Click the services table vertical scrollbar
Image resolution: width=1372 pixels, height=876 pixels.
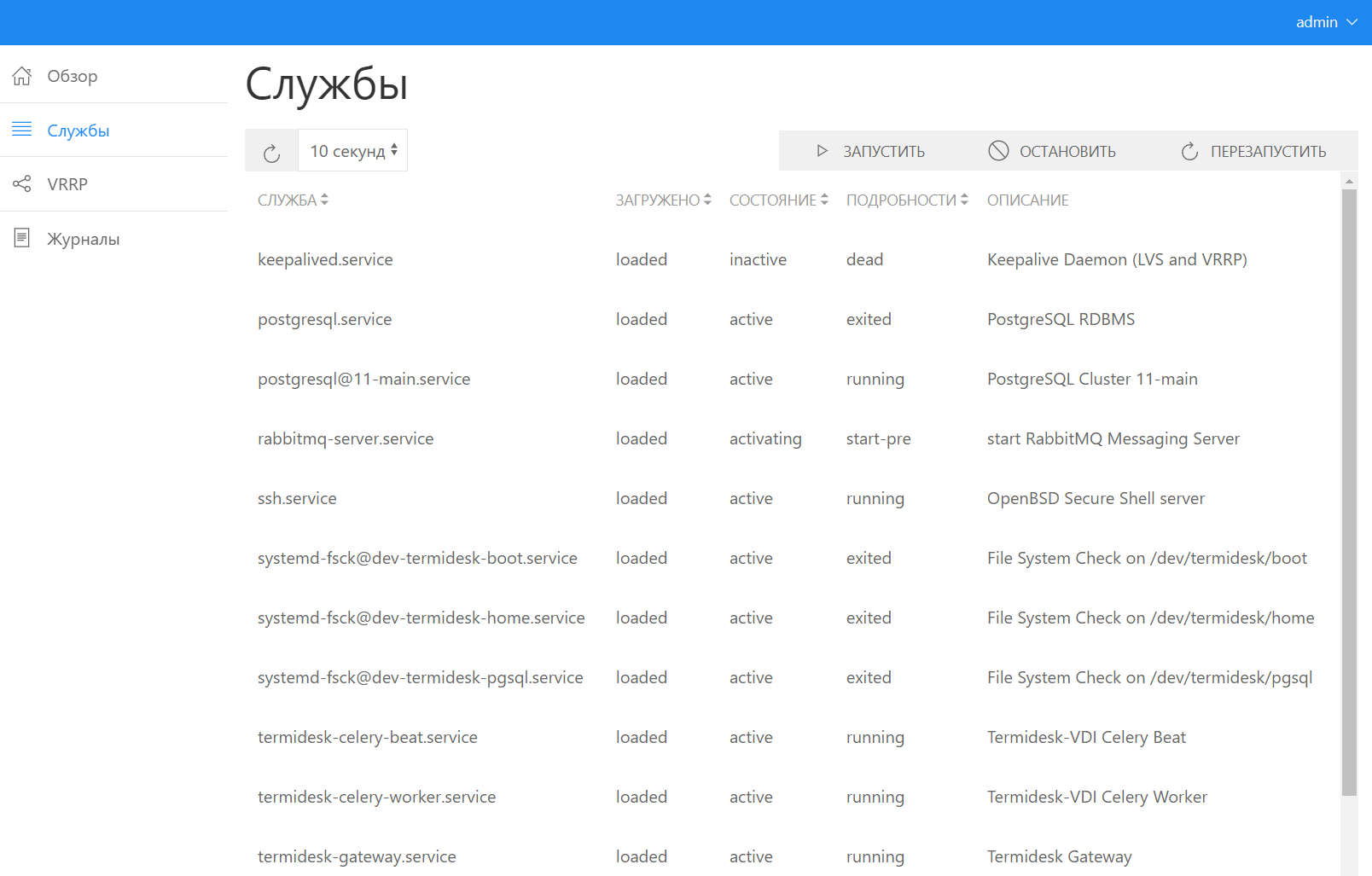1348,493
